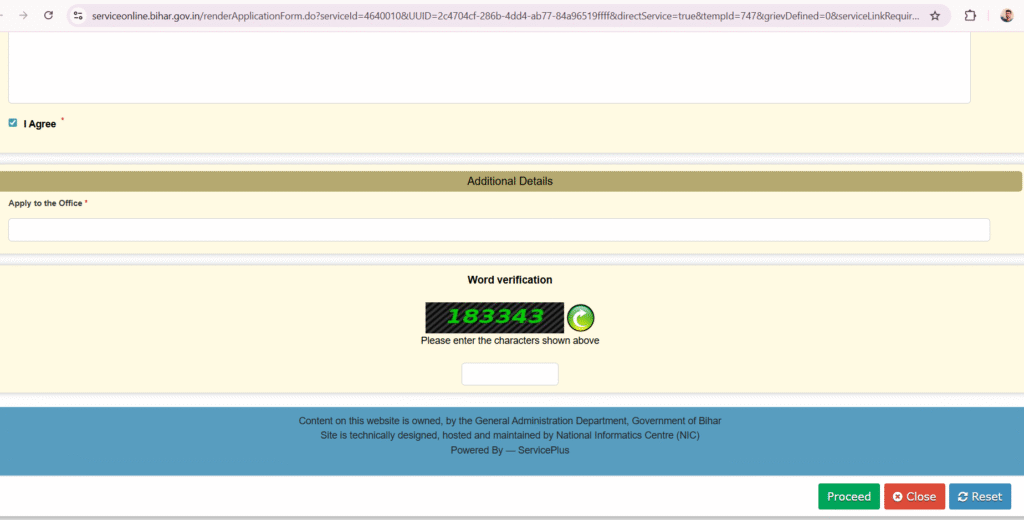The height and width of the screenshot is (520, 1024).
Task: Open the Apply to the Office field
Action: coord(499,230)
